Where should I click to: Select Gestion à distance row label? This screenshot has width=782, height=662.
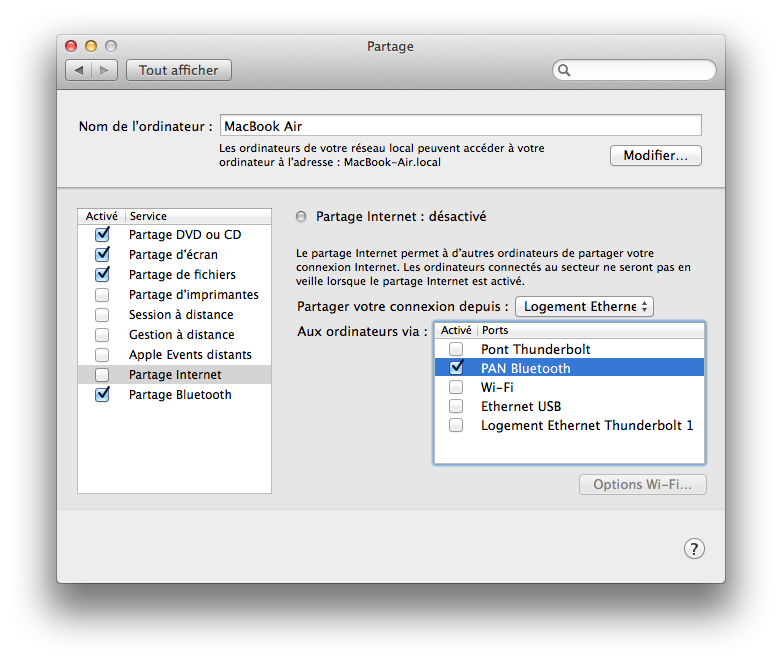(182, 335)
